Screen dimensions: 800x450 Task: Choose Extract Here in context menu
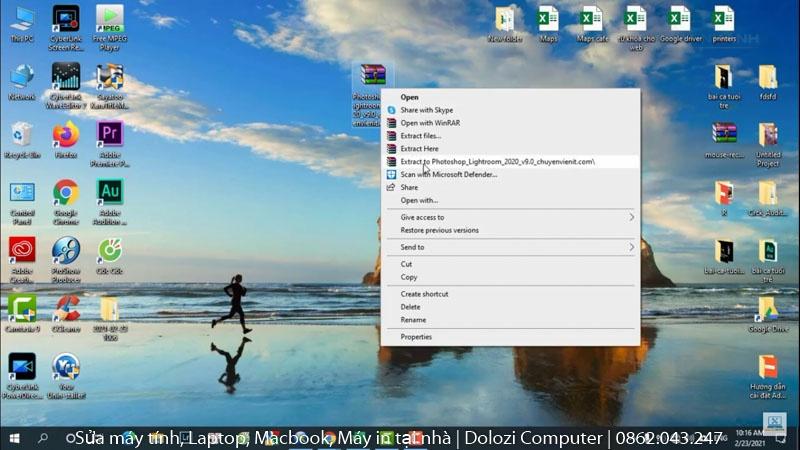click(419, 148)
